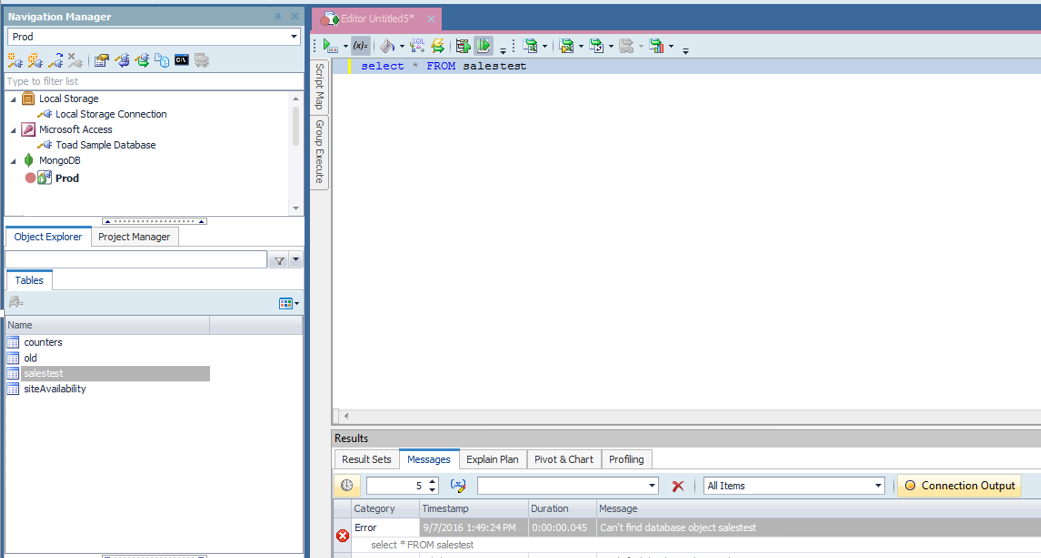Switch to the Explain Plan tab
Screen dimensions: 1041x558
(492, 459)
